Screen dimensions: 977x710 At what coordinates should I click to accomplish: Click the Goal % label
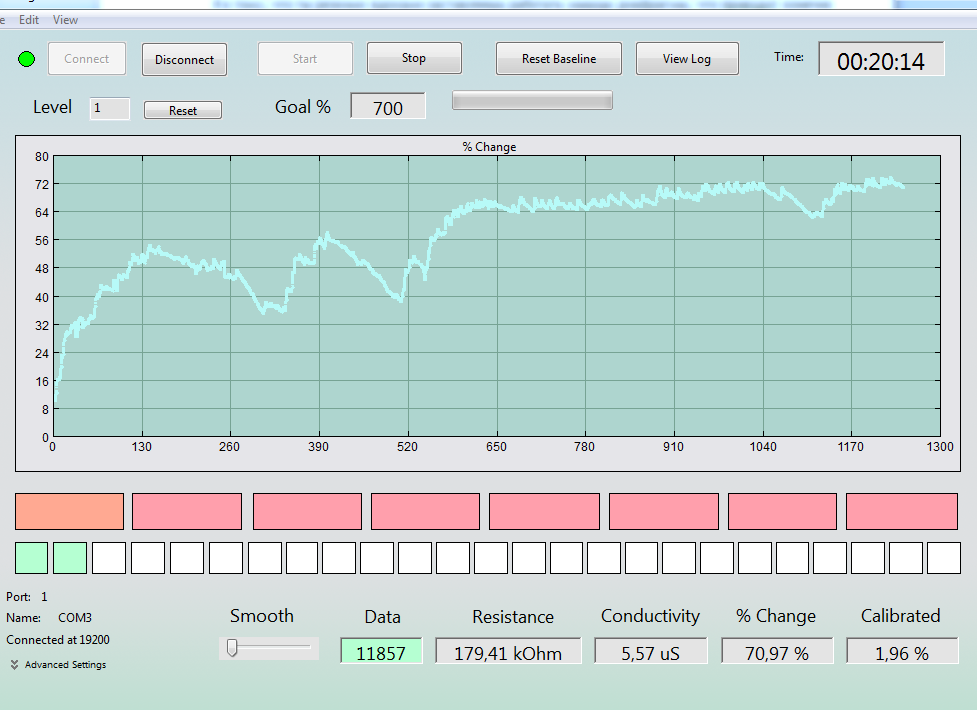click(303, 107)
